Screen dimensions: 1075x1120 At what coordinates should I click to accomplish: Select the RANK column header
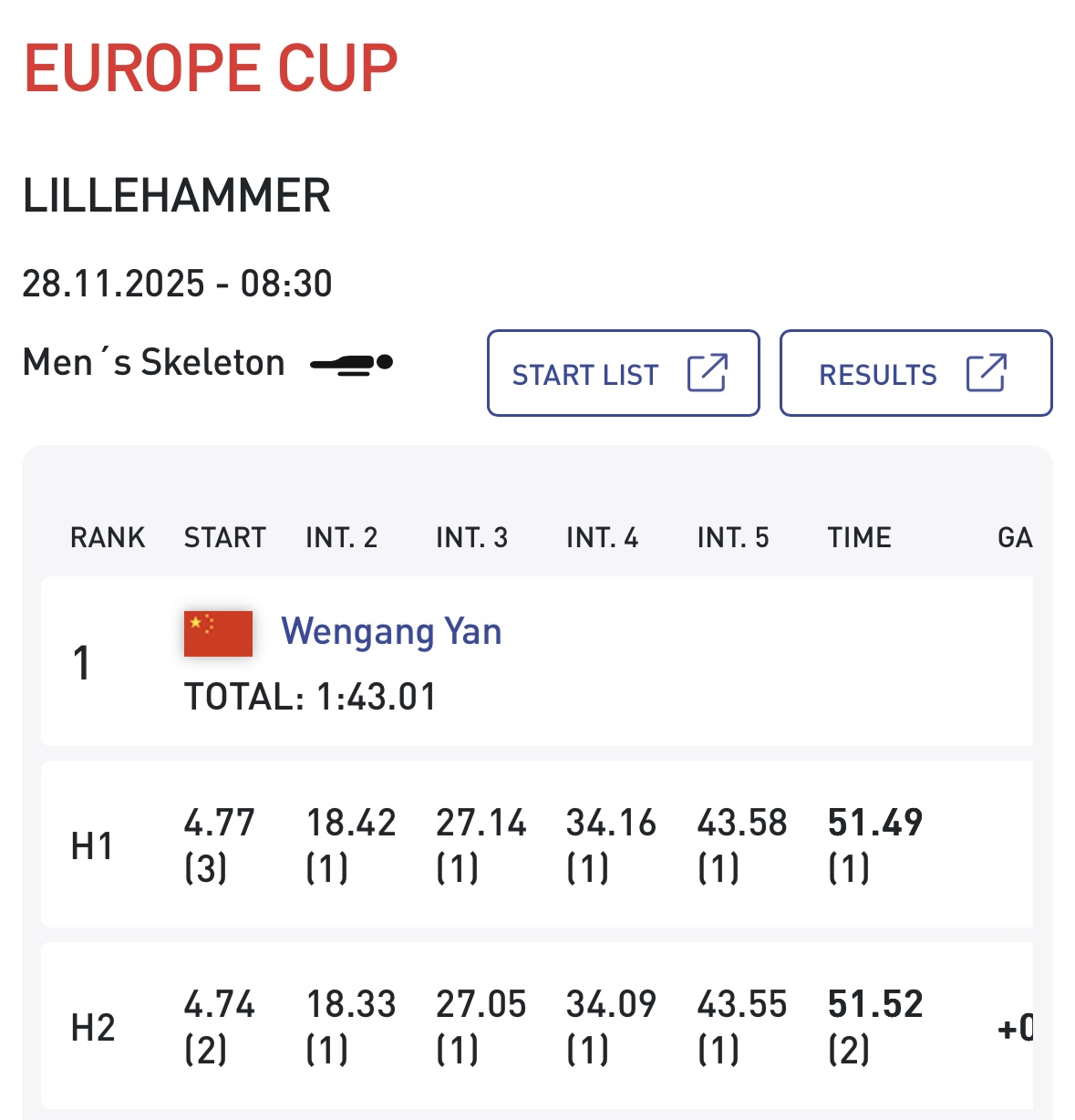point(108,537)
